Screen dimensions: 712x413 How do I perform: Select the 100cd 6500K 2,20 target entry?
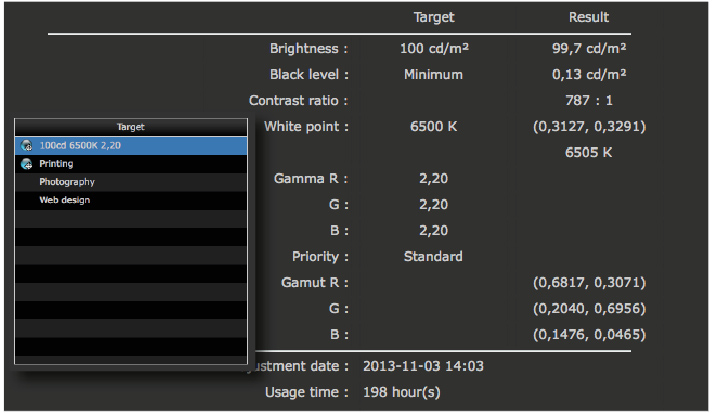click(80, 145)
